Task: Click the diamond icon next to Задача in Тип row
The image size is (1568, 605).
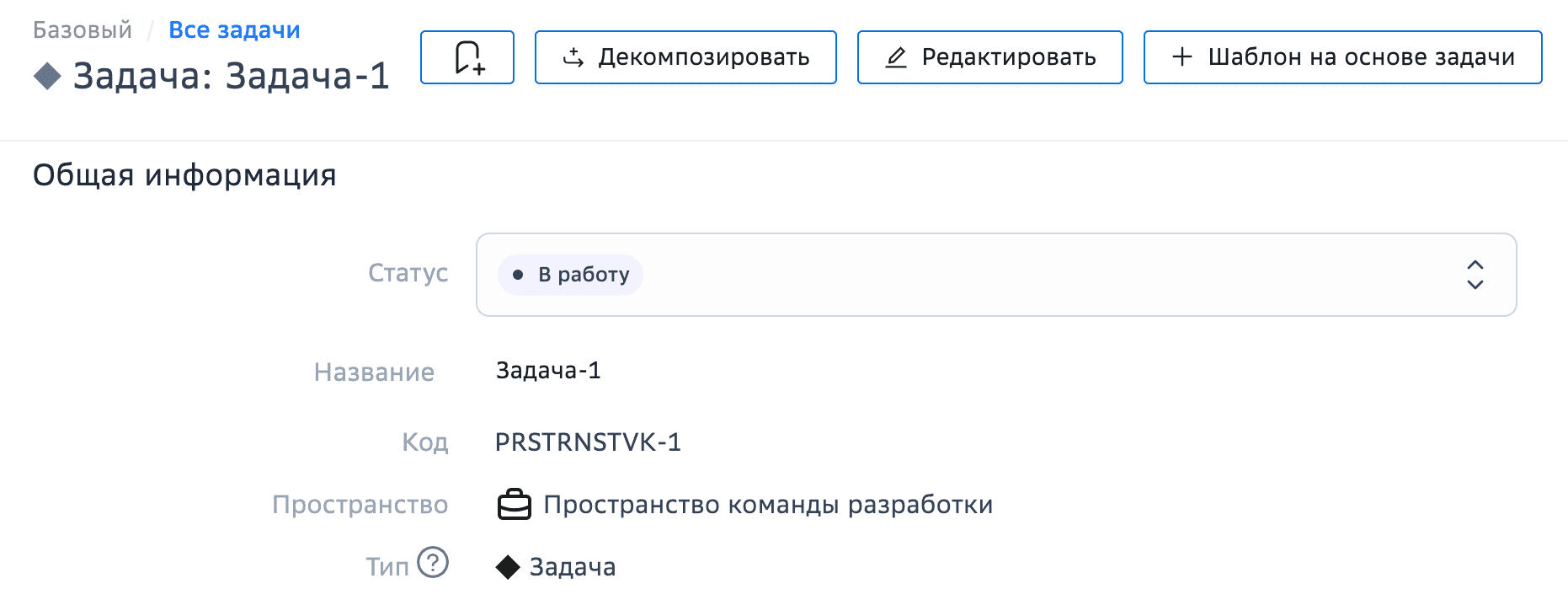Action: [509, 565]
